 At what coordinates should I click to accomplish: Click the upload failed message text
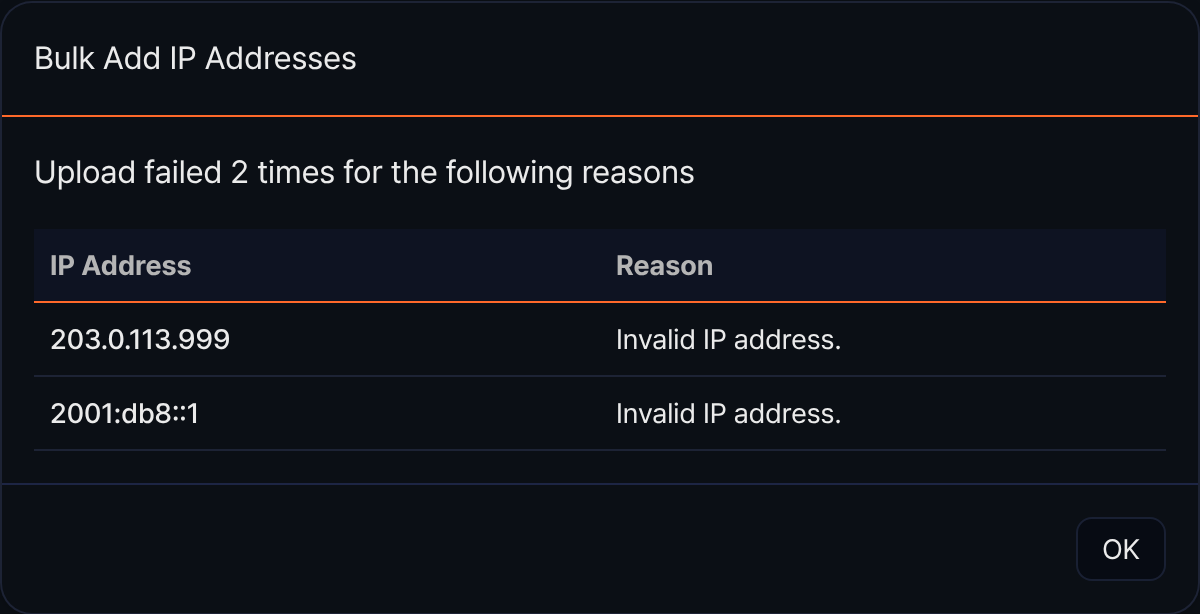tap(364, 173)
